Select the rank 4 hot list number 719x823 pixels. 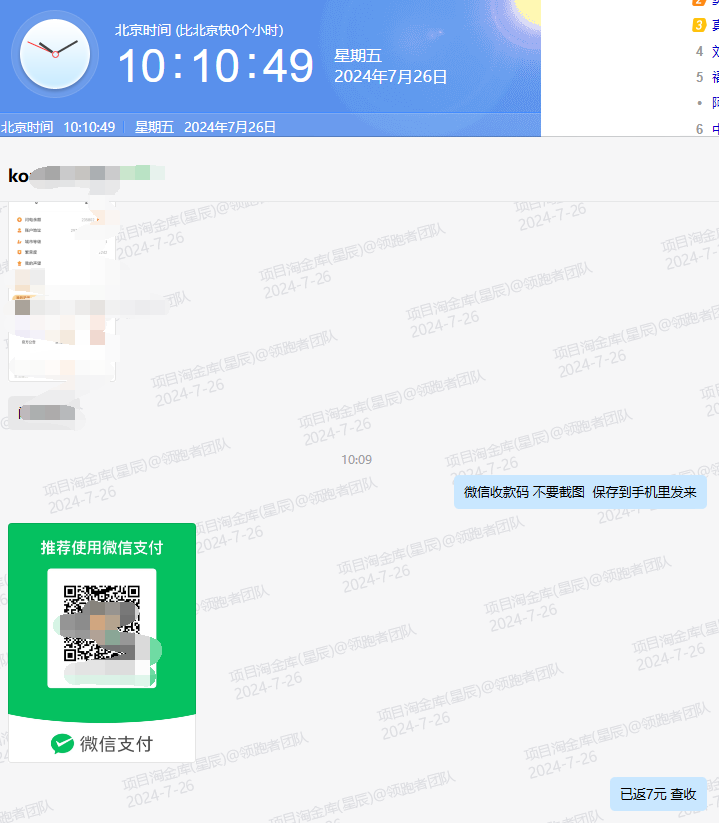tap(699, 51)
